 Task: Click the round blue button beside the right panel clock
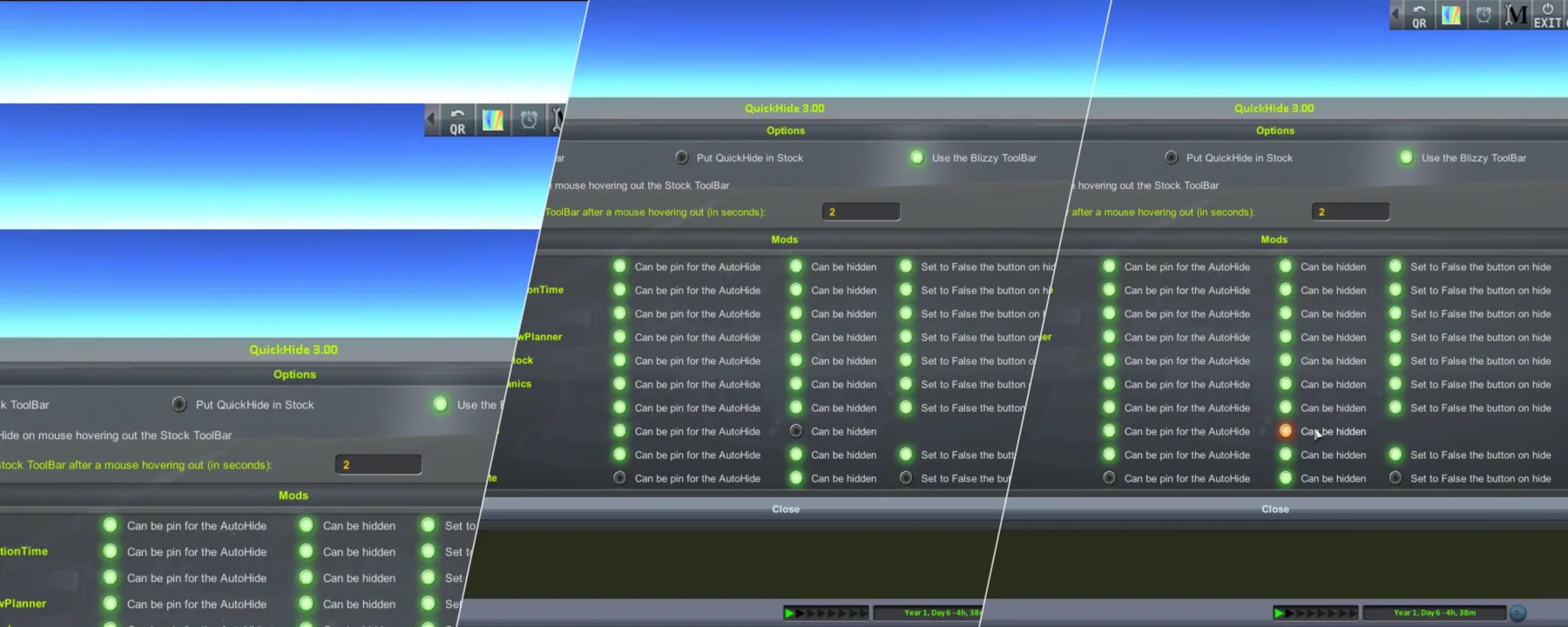[x=1517, y=613]
